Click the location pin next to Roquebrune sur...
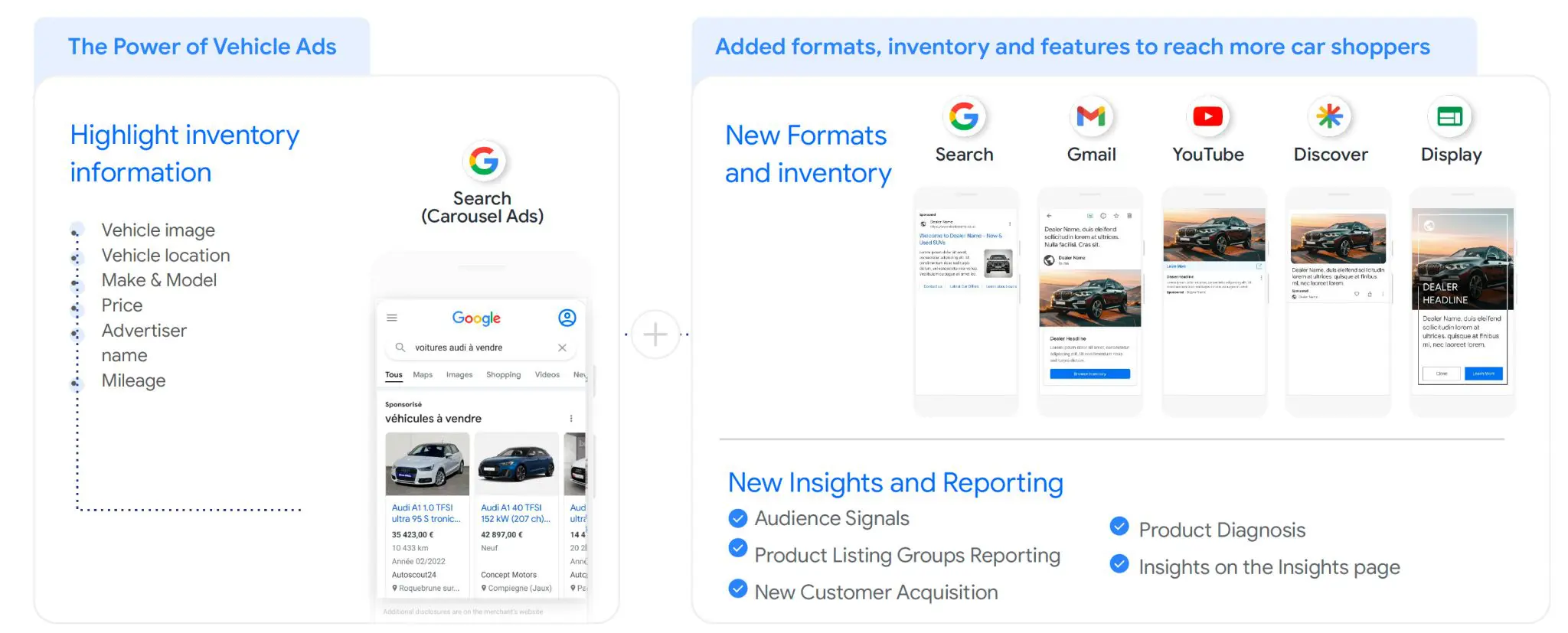The width and height of the screenshot is (1568, 633). pyautogui.click(x=395, y=589)
